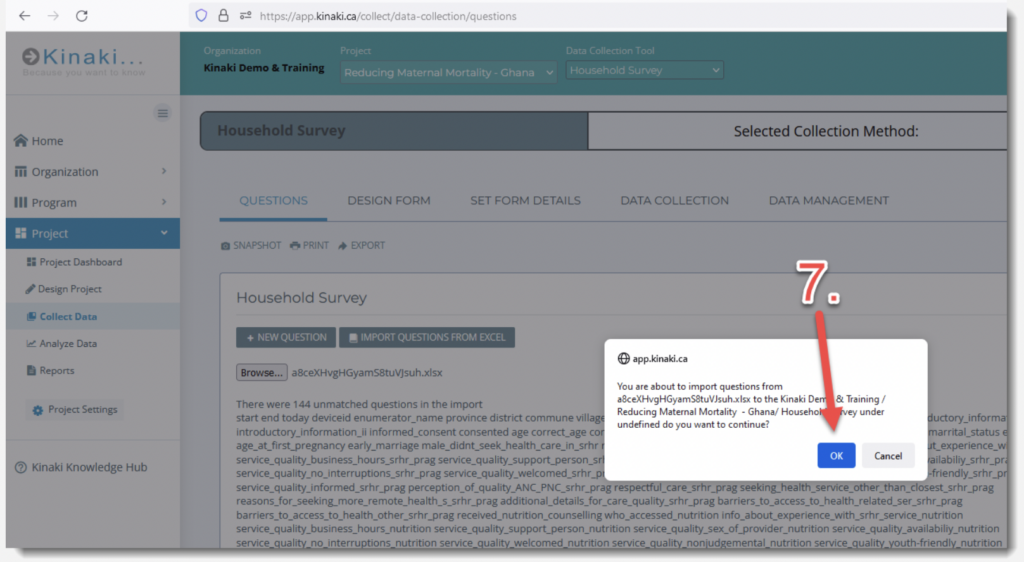Open Home in the sidebar
This screenshot has height=562, width=1024.
47,141
